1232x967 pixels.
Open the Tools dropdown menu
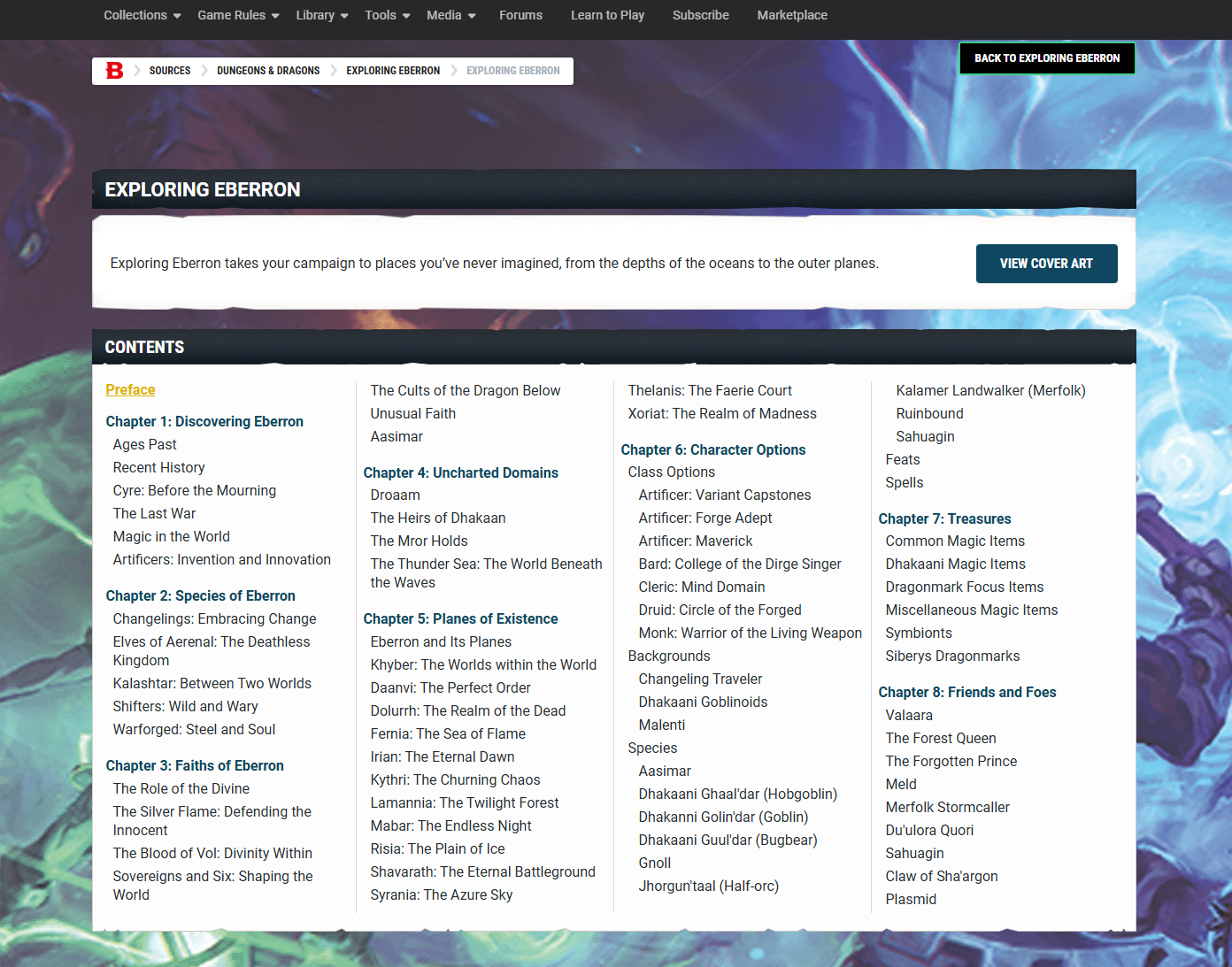tap(387, 15)
